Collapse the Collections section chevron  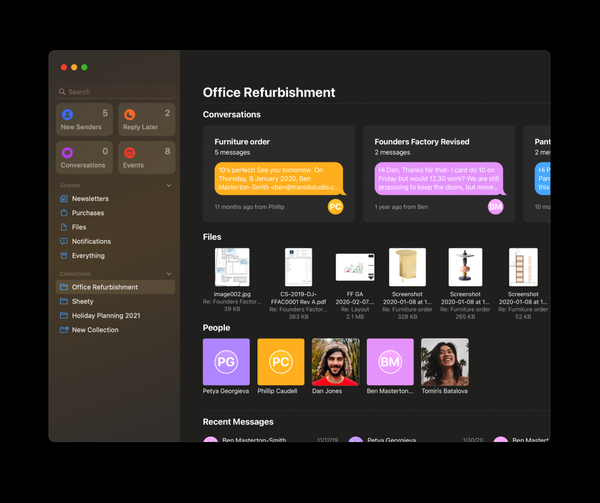click(168, 273)
